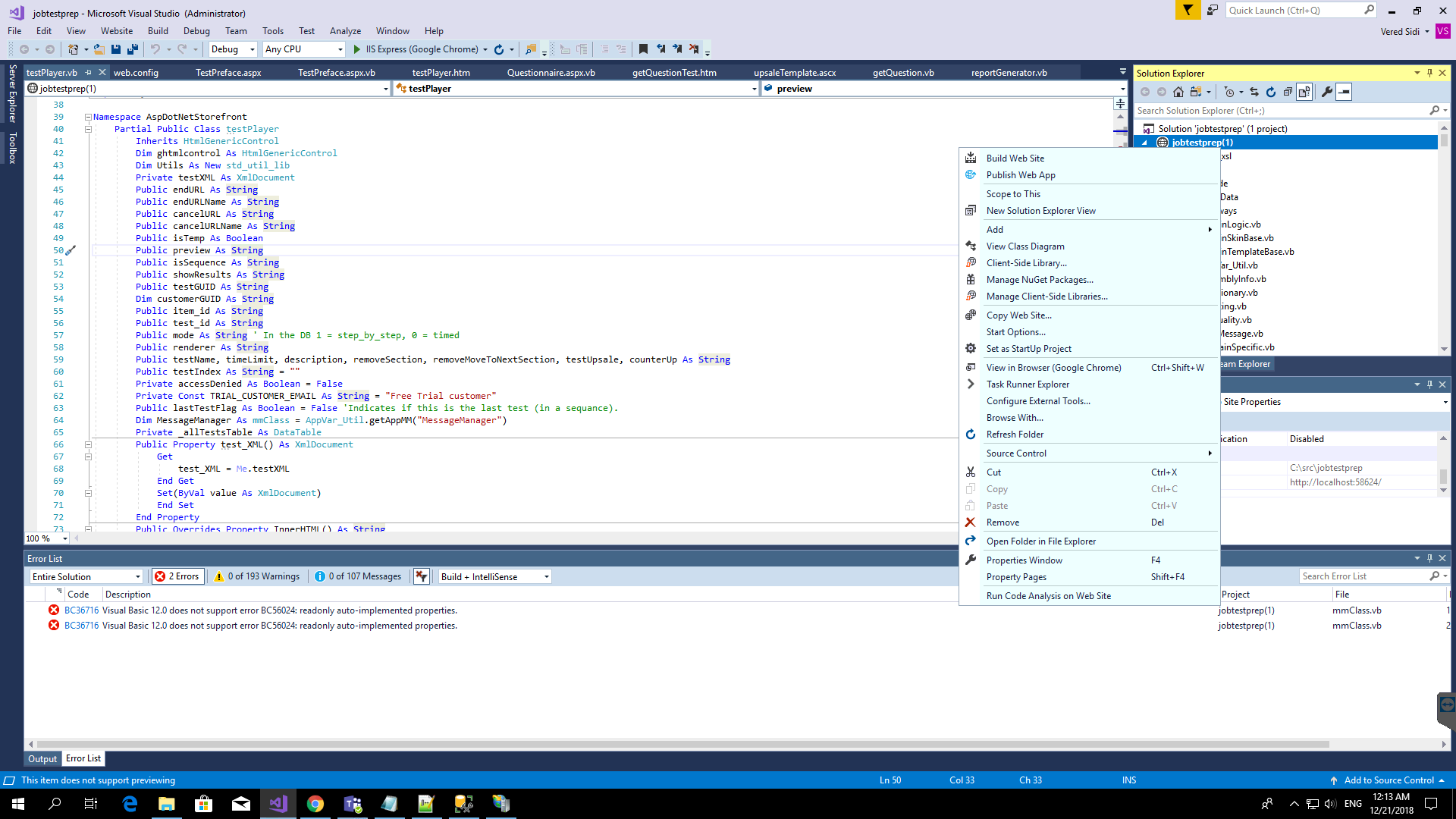Open the Build + IntelliSense dropdown
The width and height of the screenshot is (1456, 819).
[x=493, y=576]
